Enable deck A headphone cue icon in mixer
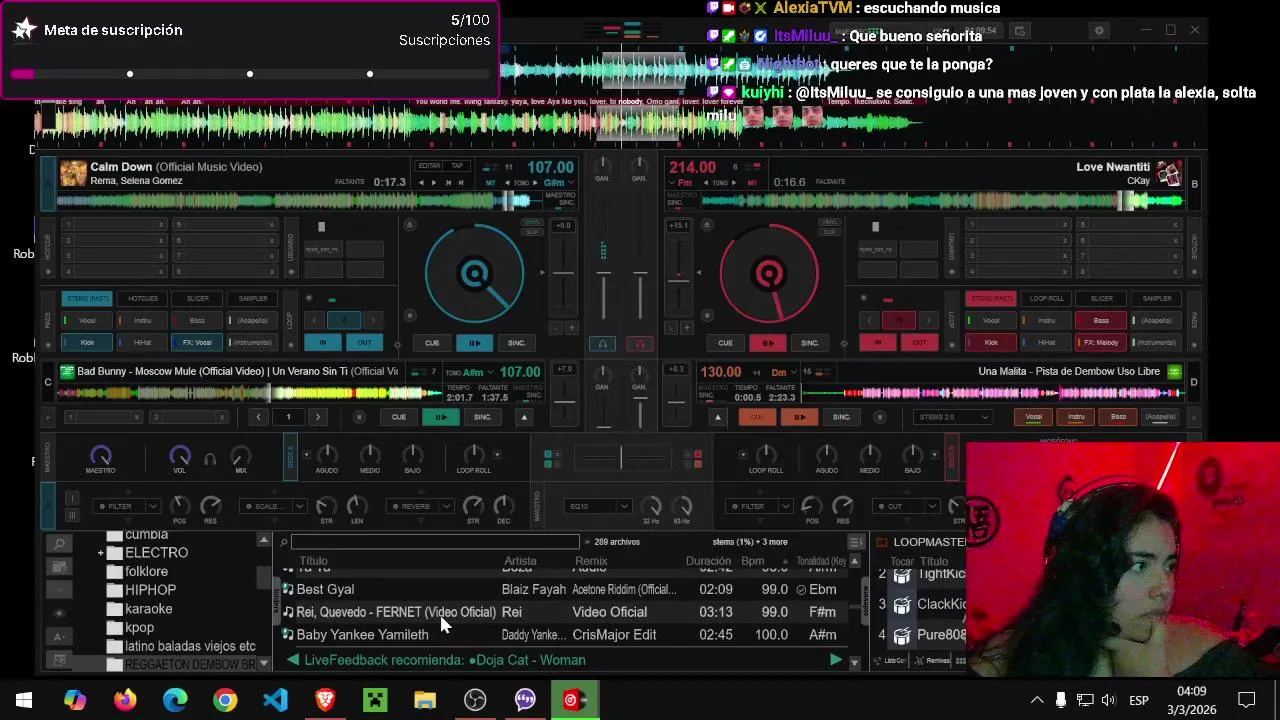Screen dimensions: 1280x720 pyautogui.click(x=602, y=343)
